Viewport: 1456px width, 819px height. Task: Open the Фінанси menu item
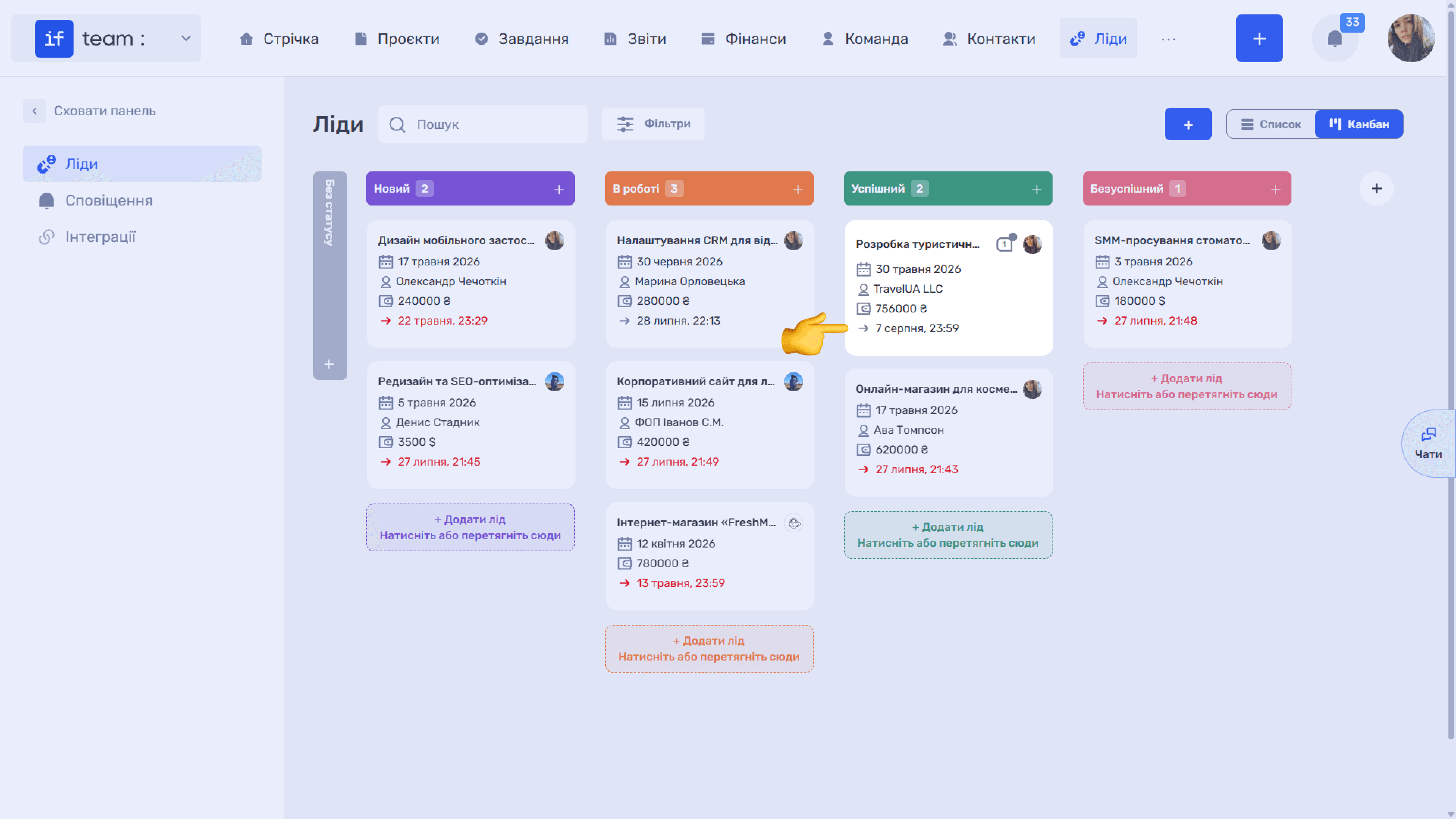coord(743,38)
